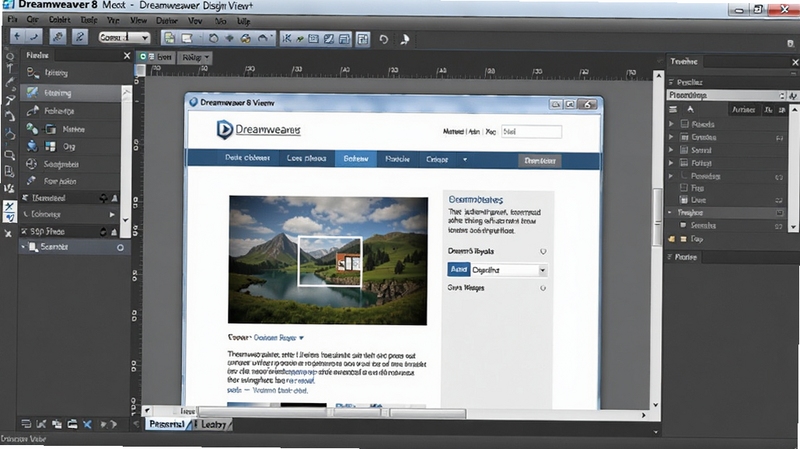Click the first item in the page's blue nav bar
800x449 pixels.
click(x=247, y=158)
